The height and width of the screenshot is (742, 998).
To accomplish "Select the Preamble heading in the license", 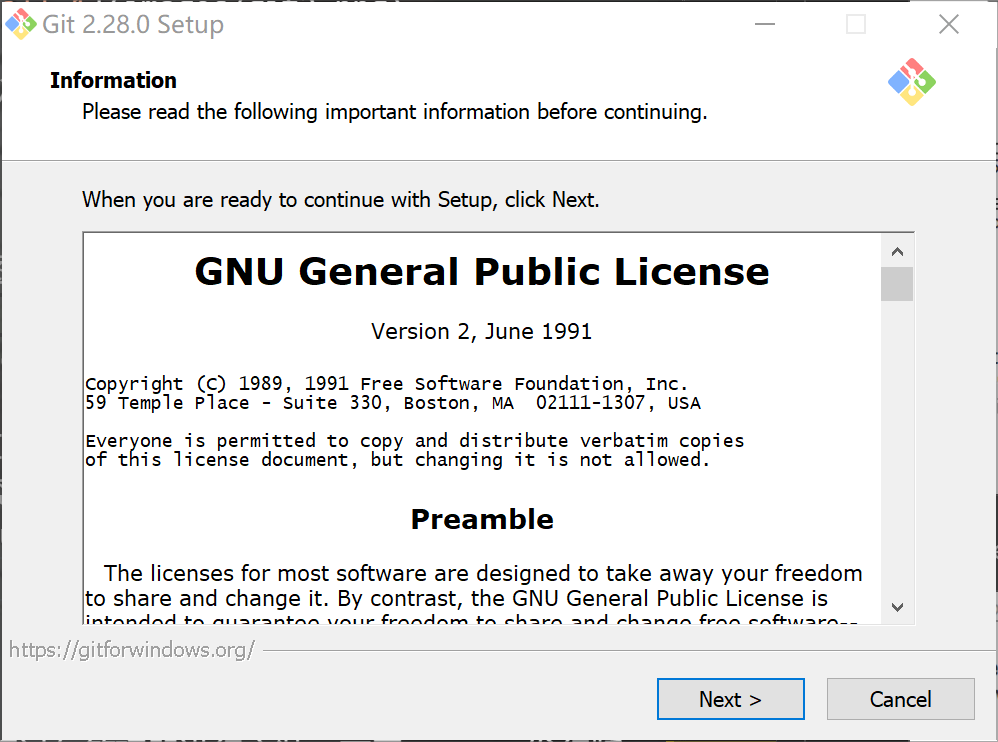I will (x=482, y=519).
